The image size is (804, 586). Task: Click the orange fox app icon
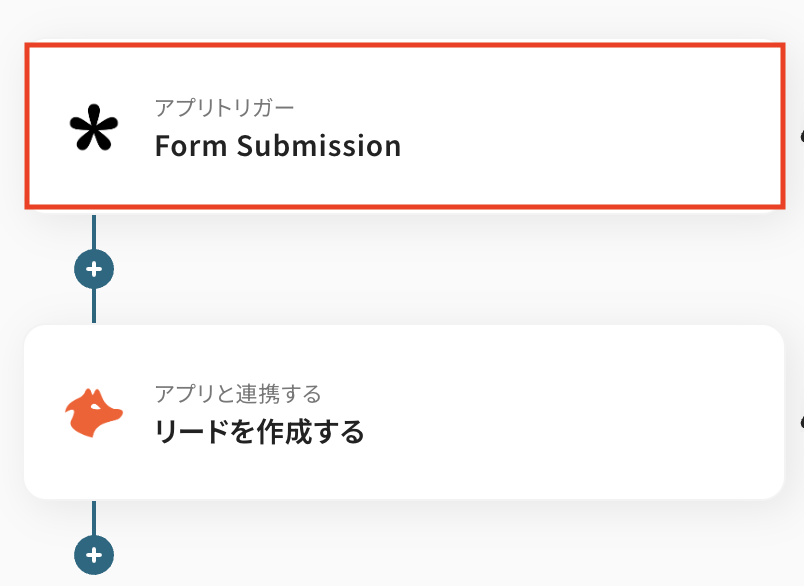(x=94, y=415)
